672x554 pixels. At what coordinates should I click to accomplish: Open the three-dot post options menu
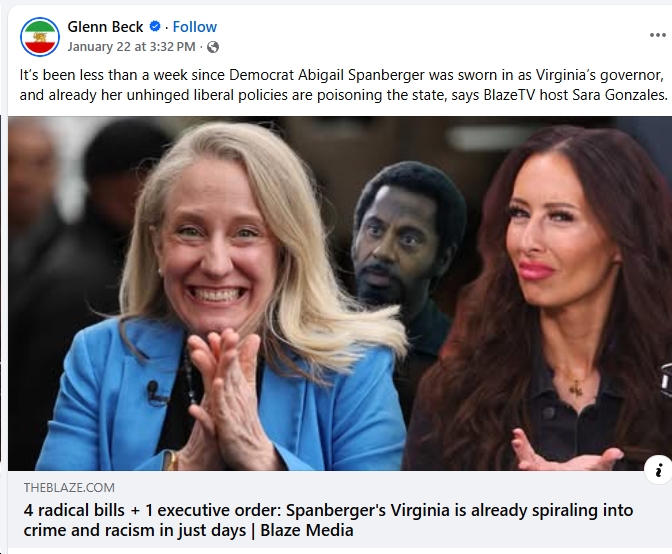tap(657, 35)
